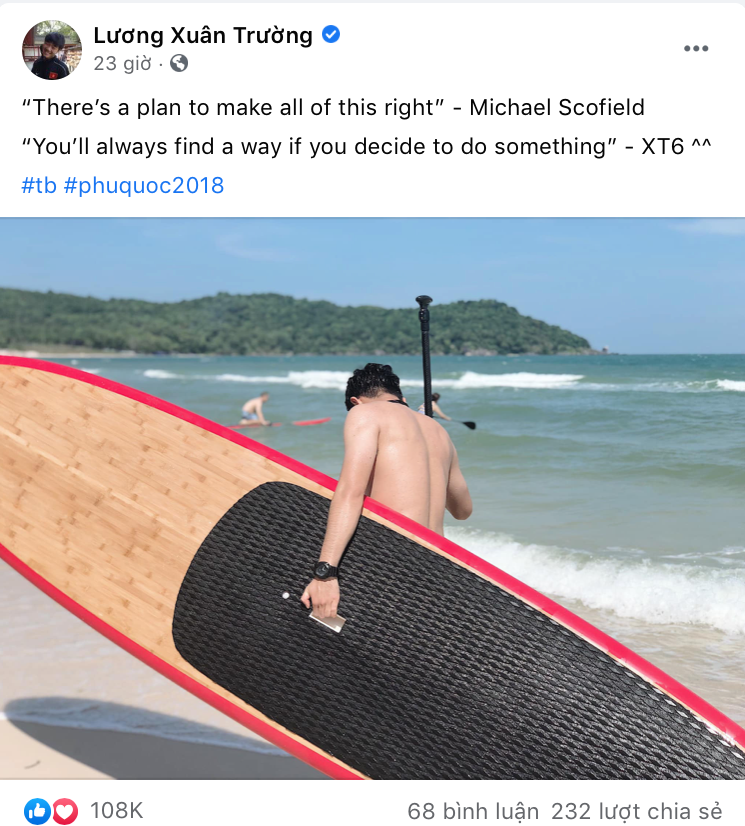Screen dimensions: 745x826
Task: Click the Michael Scofield quote line
Action: [333, 107]
